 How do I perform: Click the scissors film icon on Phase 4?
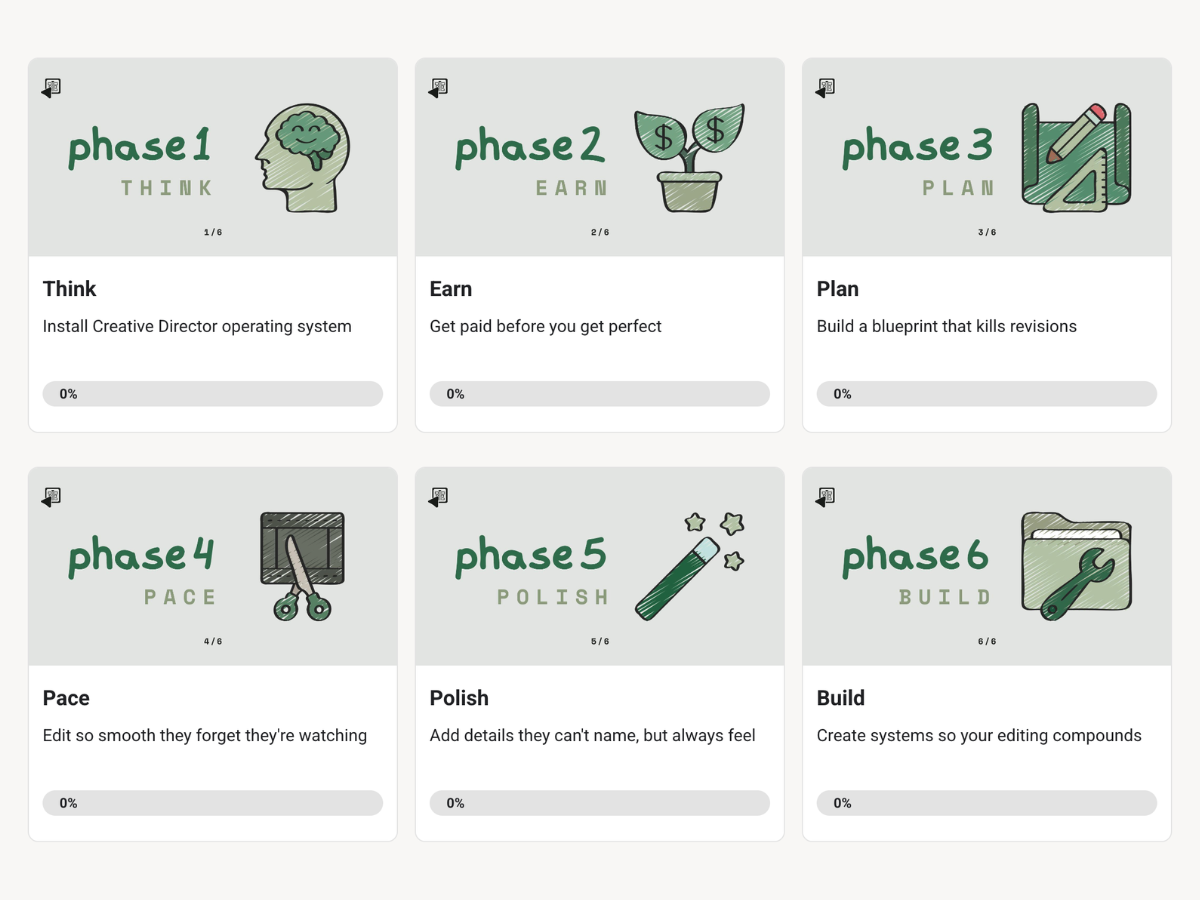(302, 566)
